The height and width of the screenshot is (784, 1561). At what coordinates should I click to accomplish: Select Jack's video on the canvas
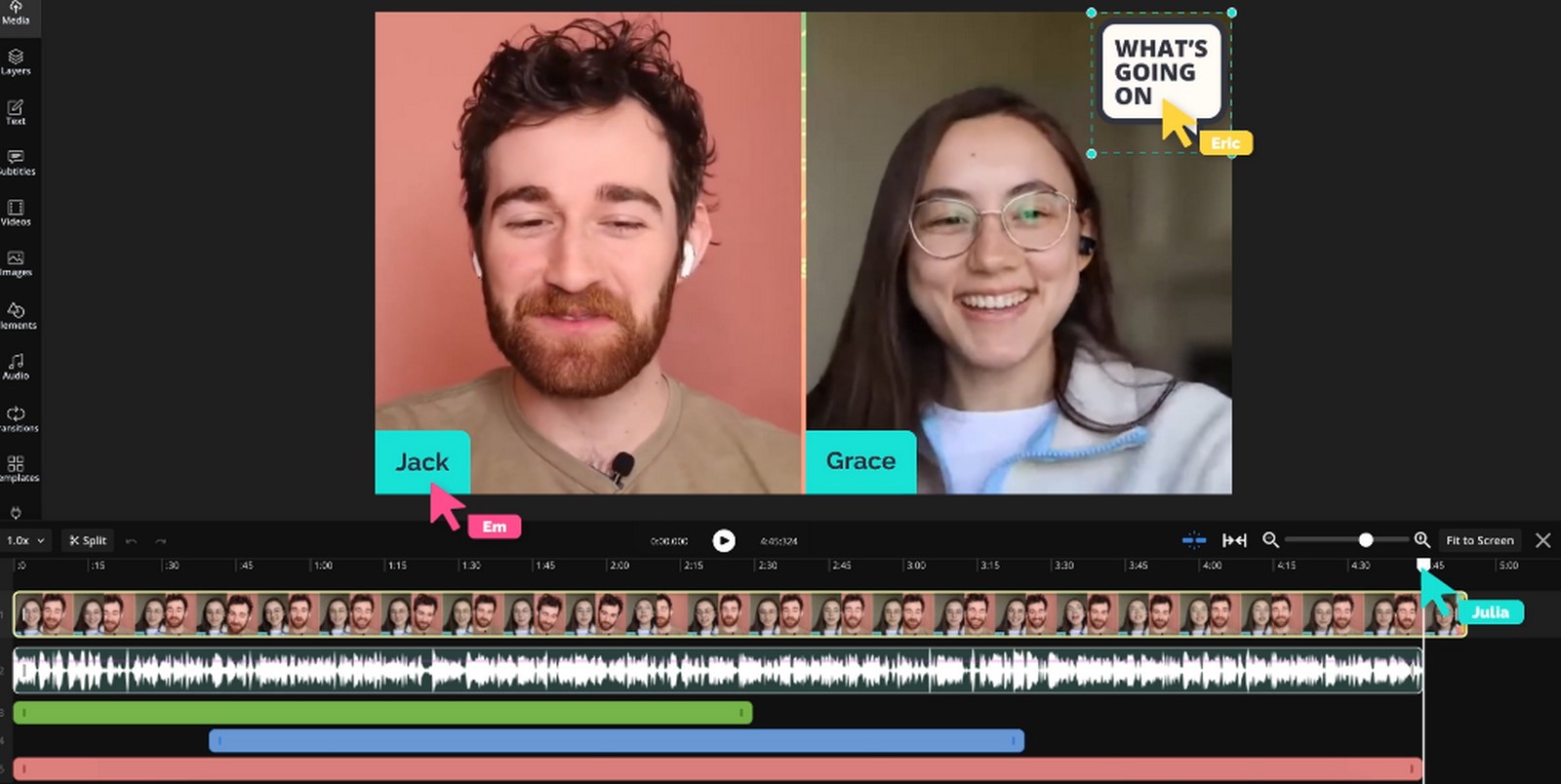(x=589, y=253)
